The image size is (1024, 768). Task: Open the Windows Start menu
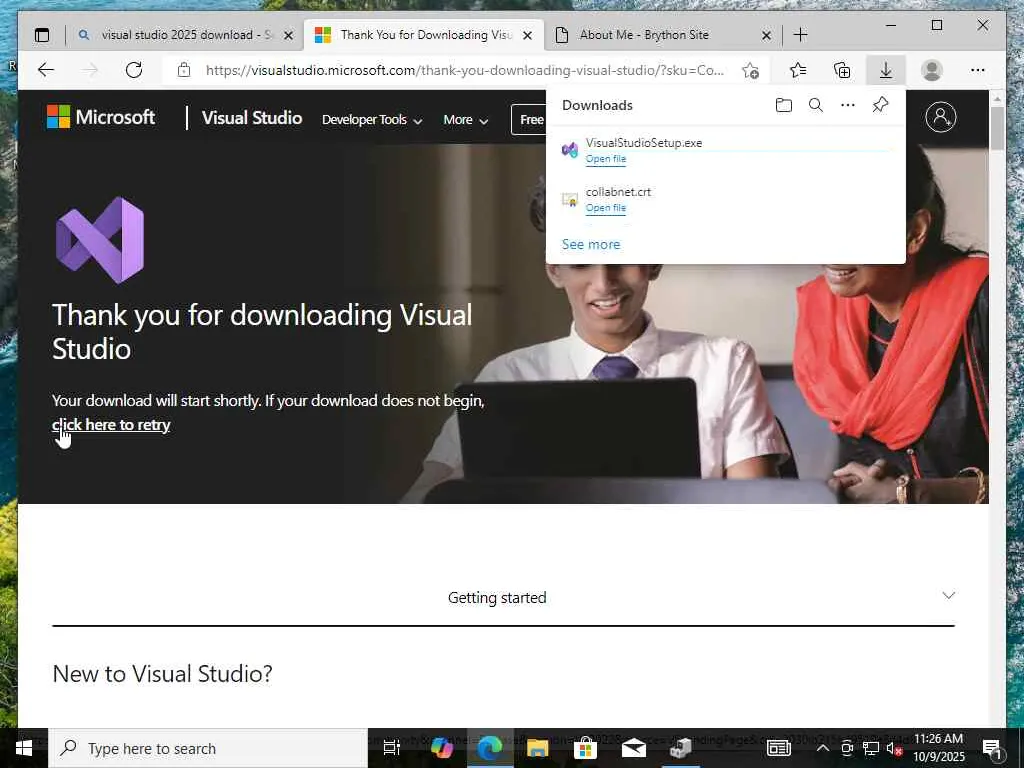[x=24, y=748]
